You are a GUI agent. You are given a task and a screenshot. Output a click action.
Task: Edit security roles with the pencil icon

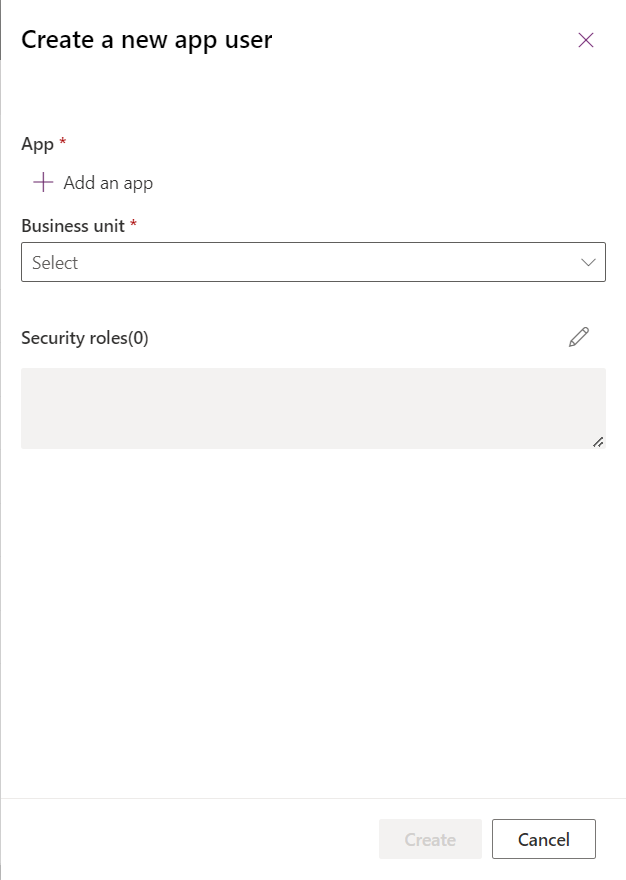click(579, 337)
